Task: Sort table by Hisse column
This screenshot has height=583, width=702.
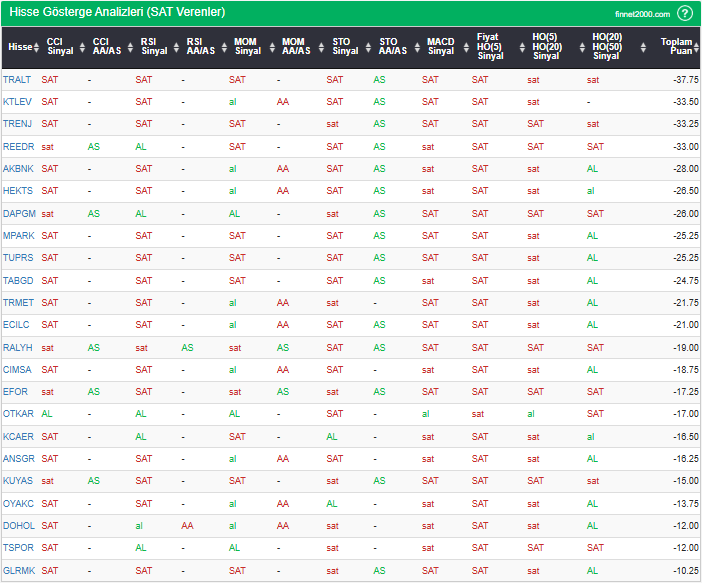Action: (19, 46)
